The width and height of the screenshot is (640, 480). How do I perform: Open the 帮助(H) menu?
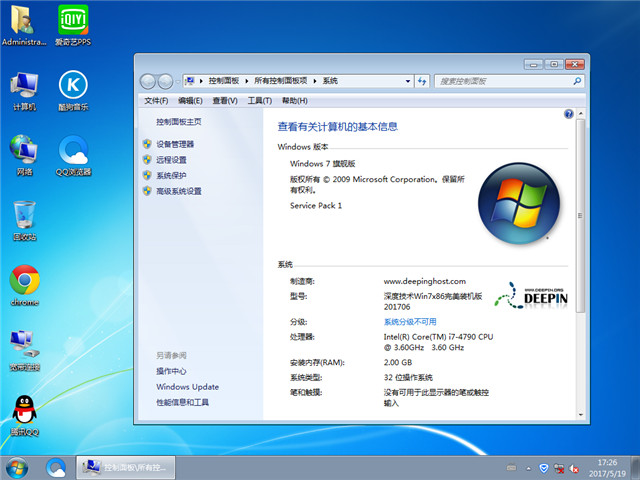tap(295, 100)
